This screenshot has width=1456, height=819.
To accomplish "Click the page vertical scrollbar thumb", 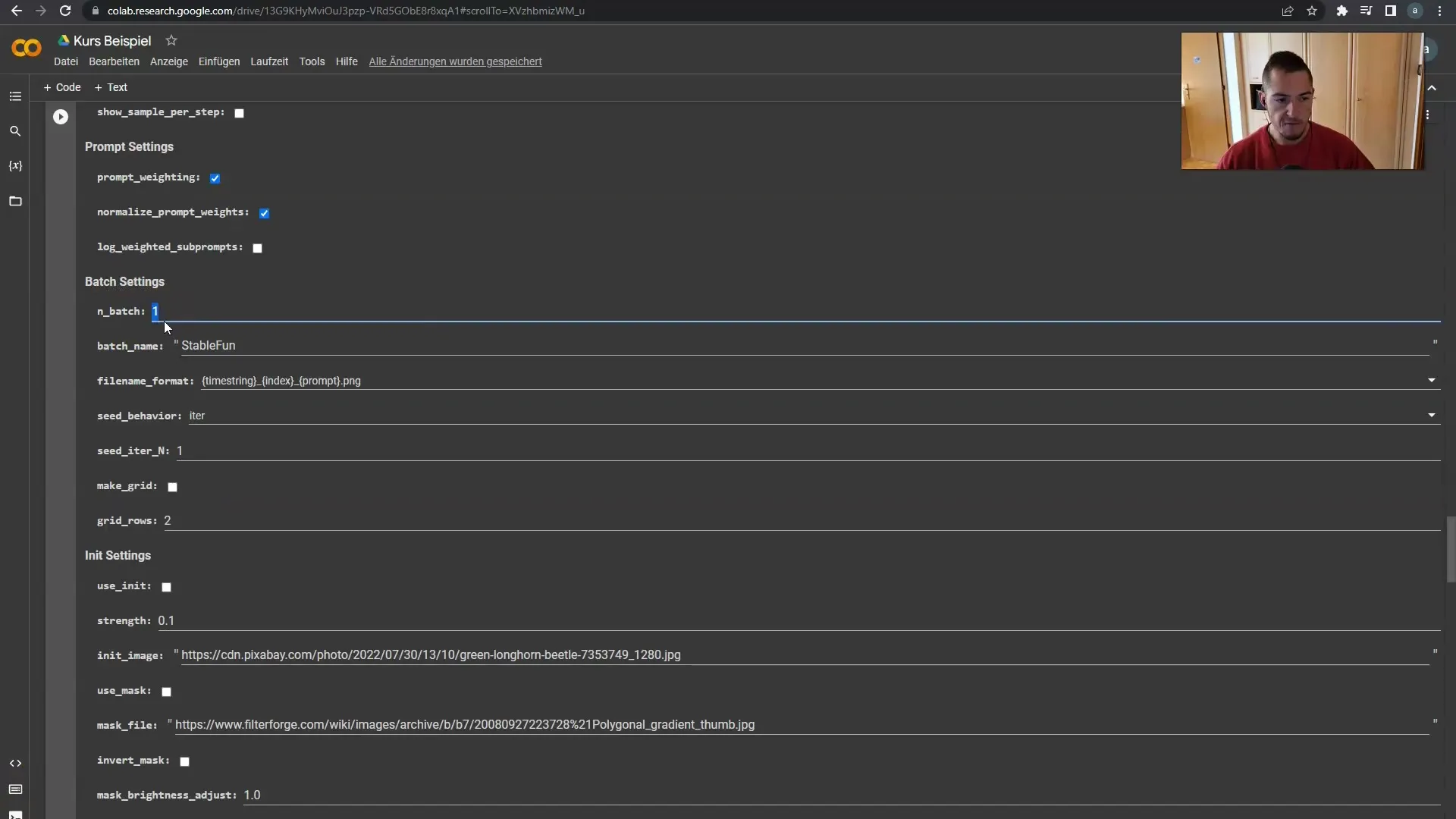I will click(1451, 550).
